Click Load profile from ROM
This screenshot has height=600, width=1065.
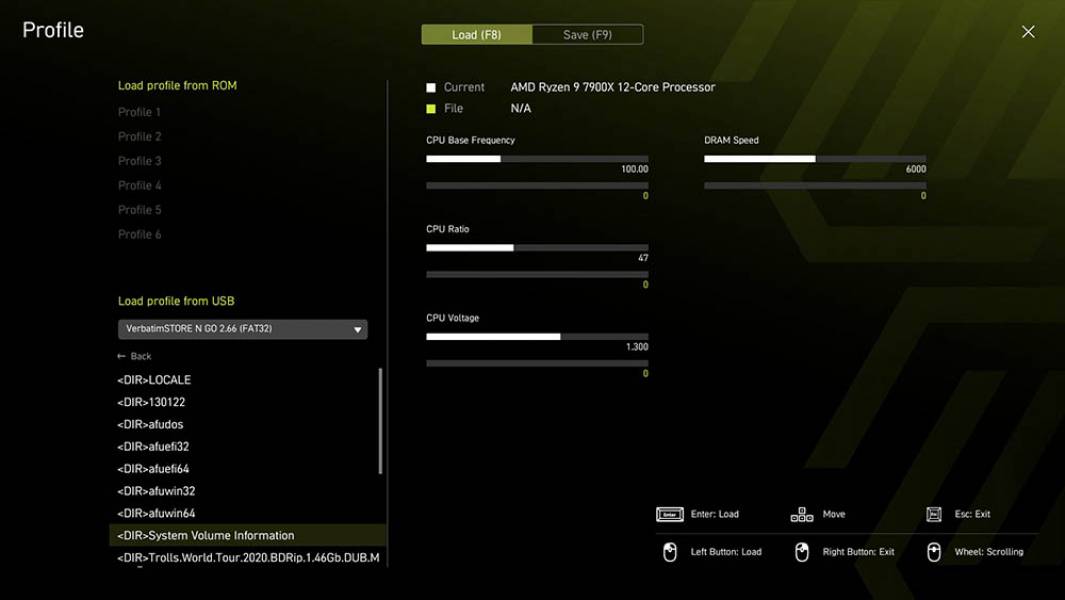coord(176,85)
